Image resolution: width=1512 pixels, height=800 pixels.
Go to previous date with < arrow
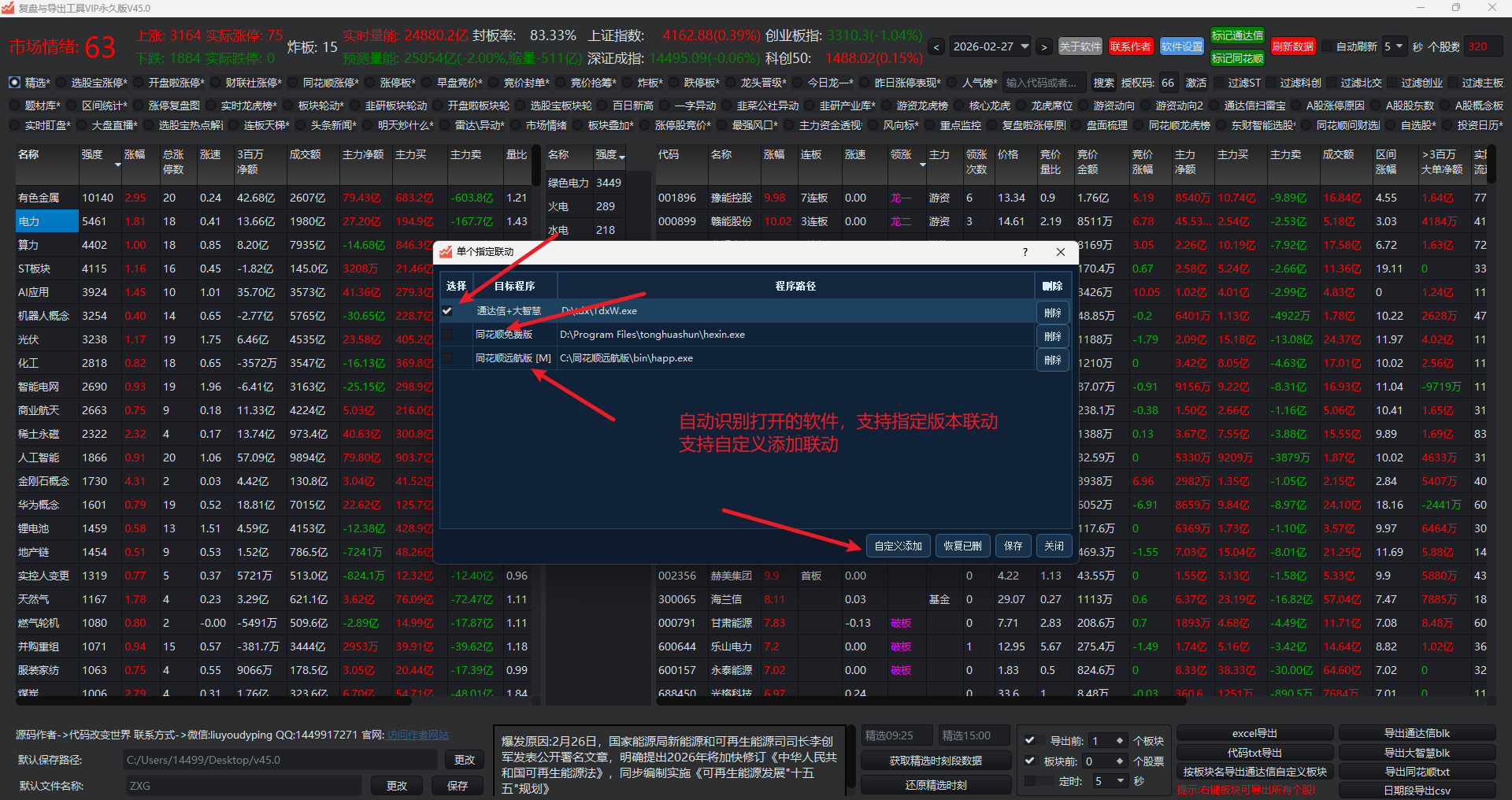coord(936,47)
